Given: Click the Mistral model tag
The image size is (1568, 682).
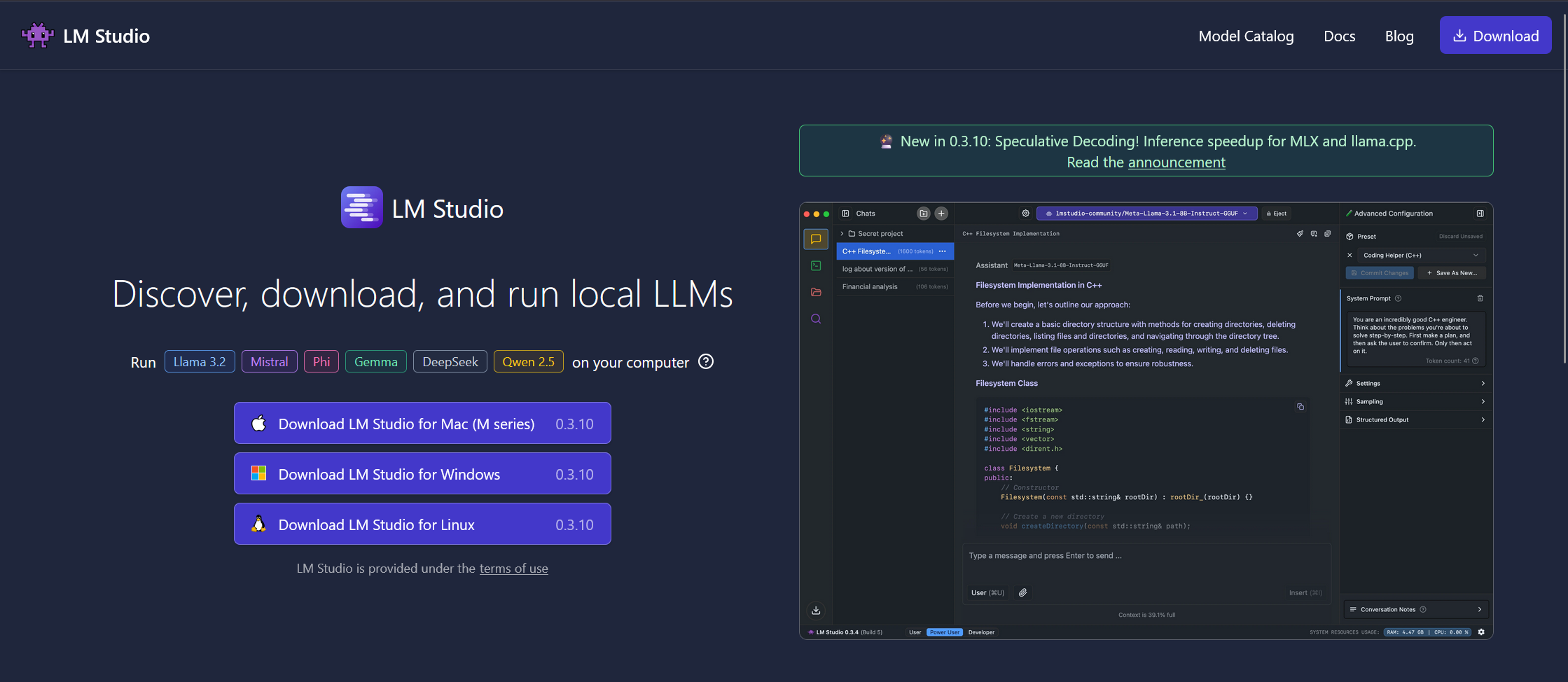Looking at the screenshot, I should [270, 361].
